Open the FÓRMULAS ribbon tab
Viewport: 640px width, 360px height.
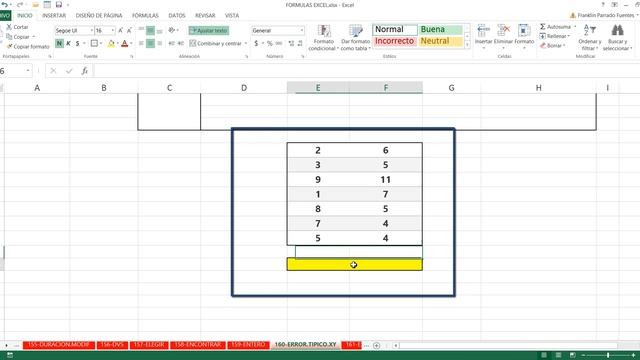[145, 16]
